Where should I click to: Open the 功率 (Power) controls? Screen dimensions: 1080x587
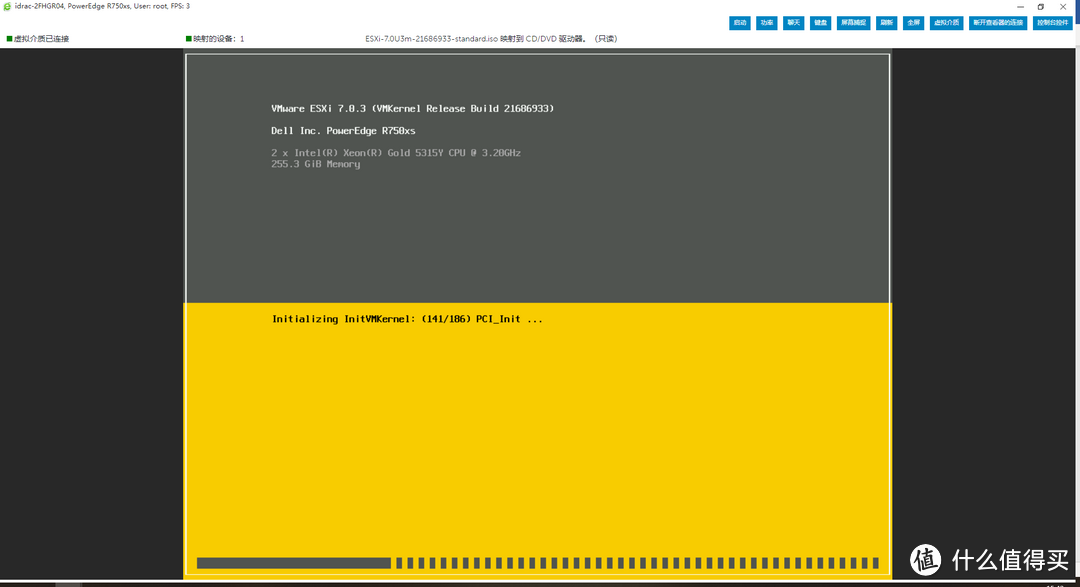767,22
